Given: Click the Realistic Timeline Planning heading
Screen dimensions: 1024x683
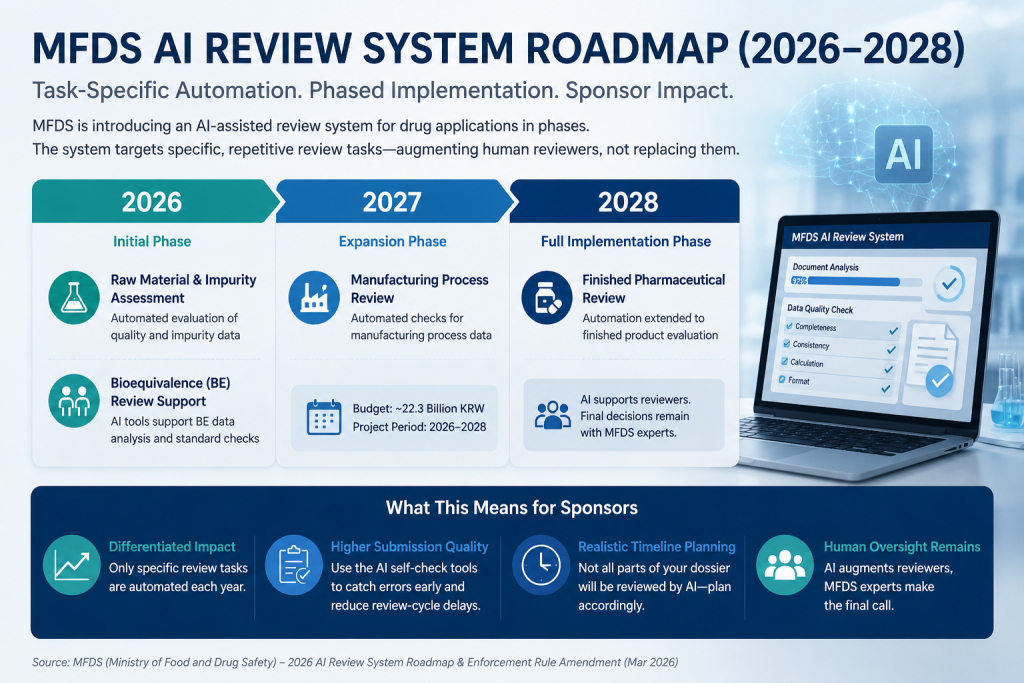Looking at the screenshot, I should tap(656, 547).
